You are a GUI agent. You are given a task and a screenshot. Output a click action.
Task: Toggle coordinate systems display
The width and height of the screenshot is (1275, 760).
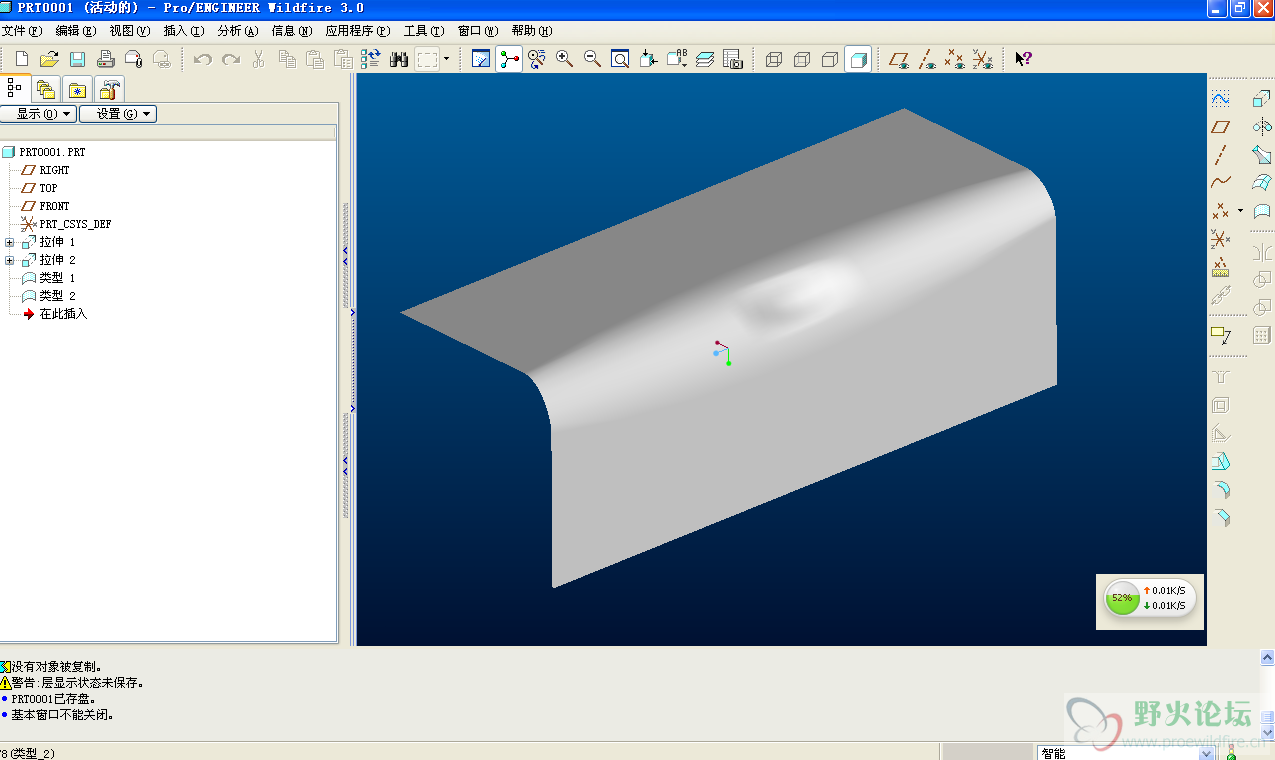pos(983,59)
